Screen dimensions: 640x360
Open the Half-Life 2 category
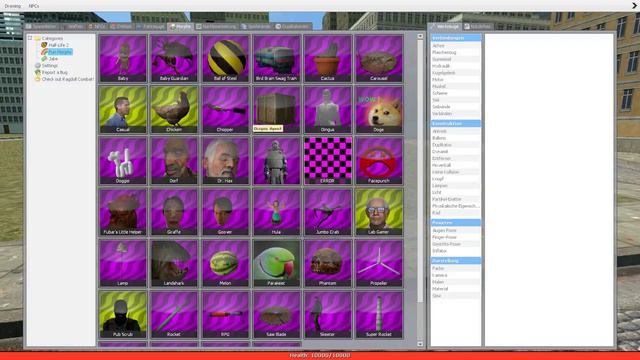point(58,45)
